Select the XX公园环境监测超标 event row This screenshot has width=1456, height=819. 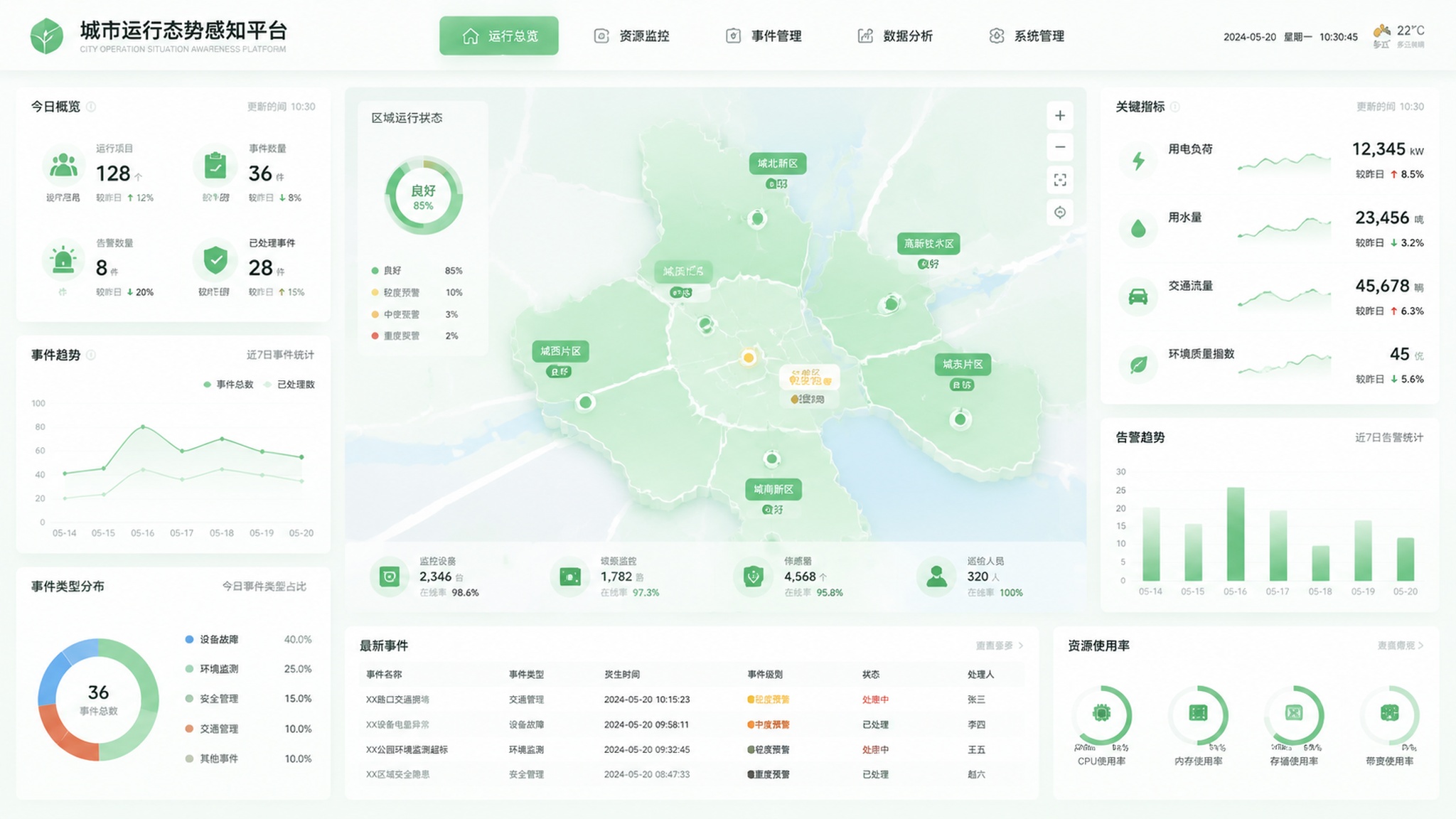click(692, 749)
